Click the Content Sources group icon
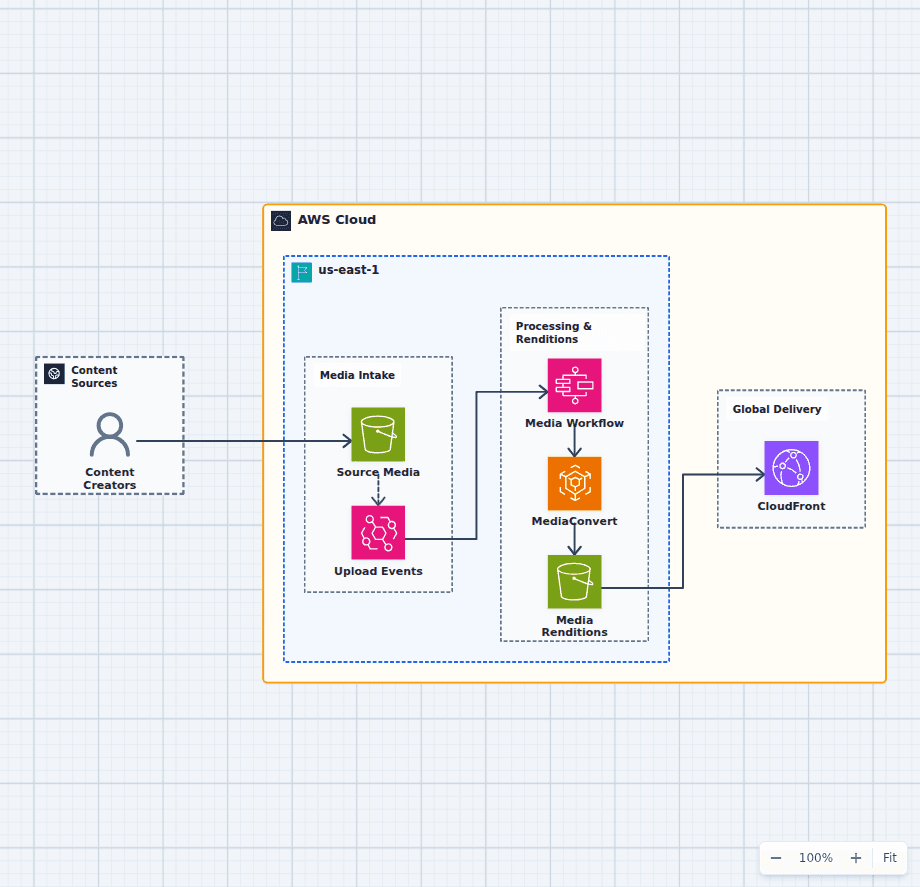This screenshot has height=887, width=920. (55, 374)
